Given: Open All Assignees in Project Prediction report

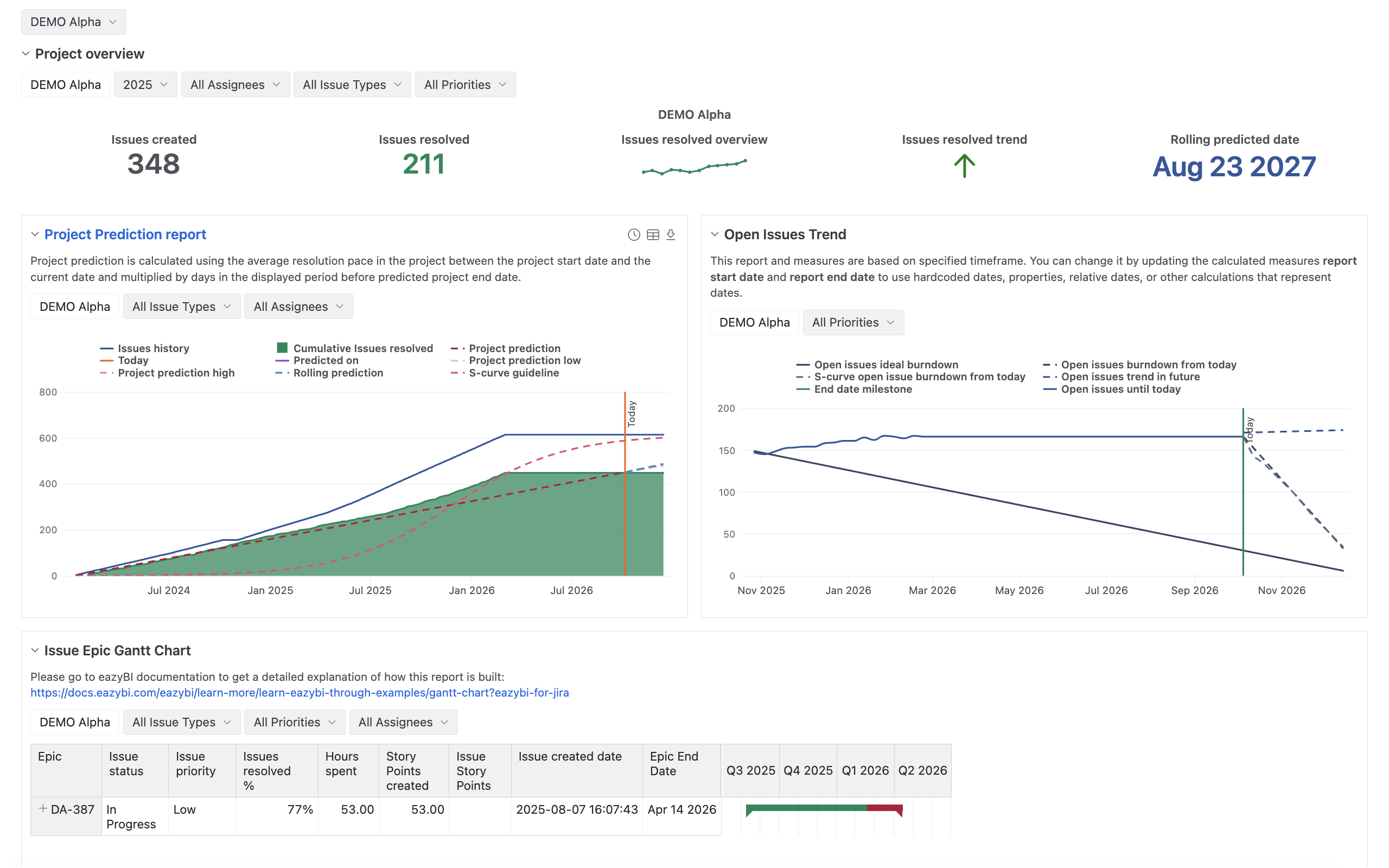Looking at the screenshot, I should (298, 307).
